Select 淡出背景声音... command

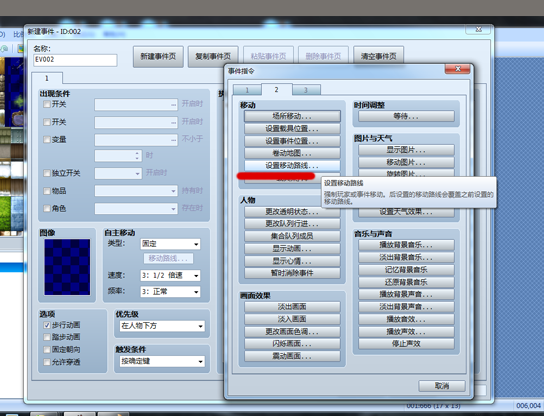(x=406, y=307)
